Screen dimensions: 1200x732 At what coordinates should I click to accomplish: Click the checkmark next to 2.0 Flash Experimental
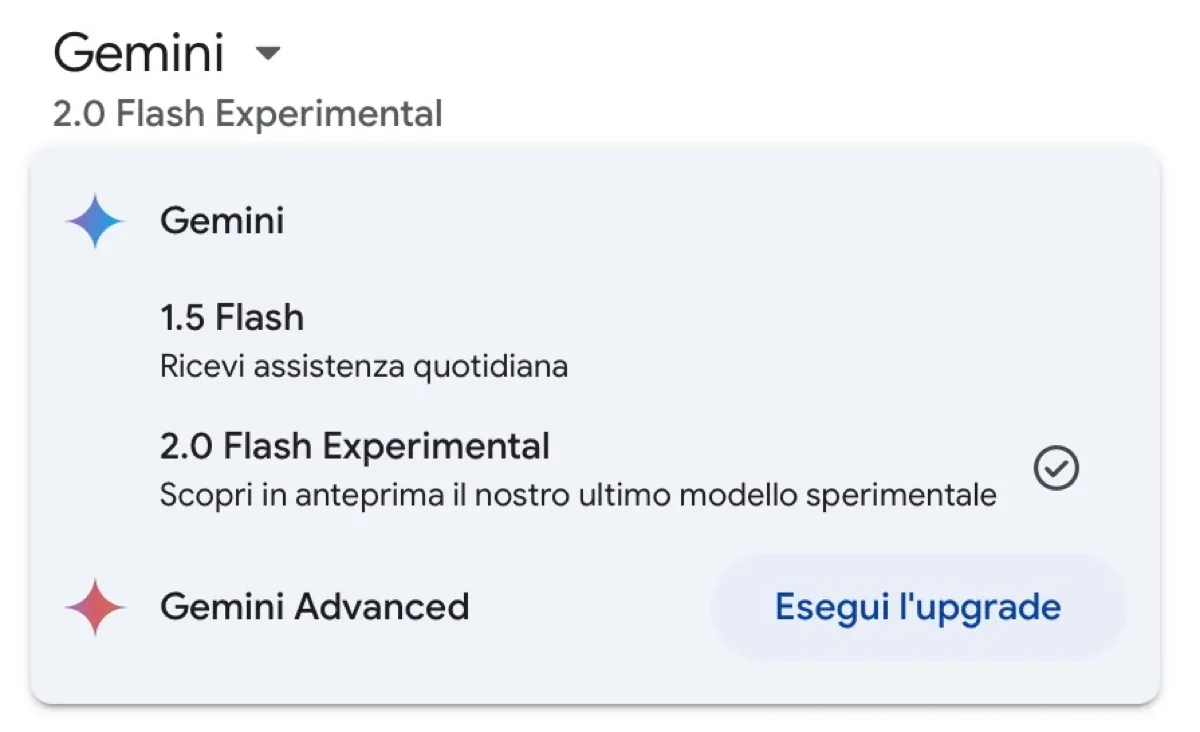tap(1055, 468)
